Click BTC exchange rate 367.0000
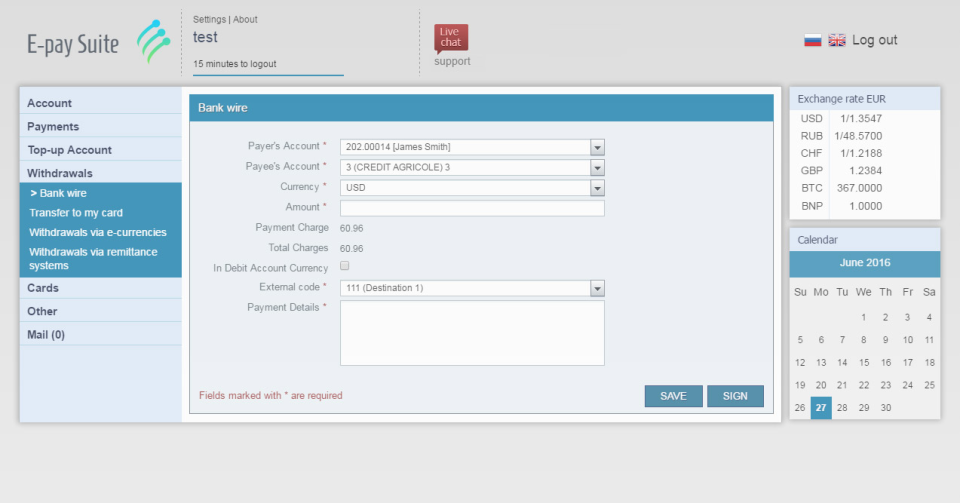Screen dimensions: 960x503 point(860,188)
